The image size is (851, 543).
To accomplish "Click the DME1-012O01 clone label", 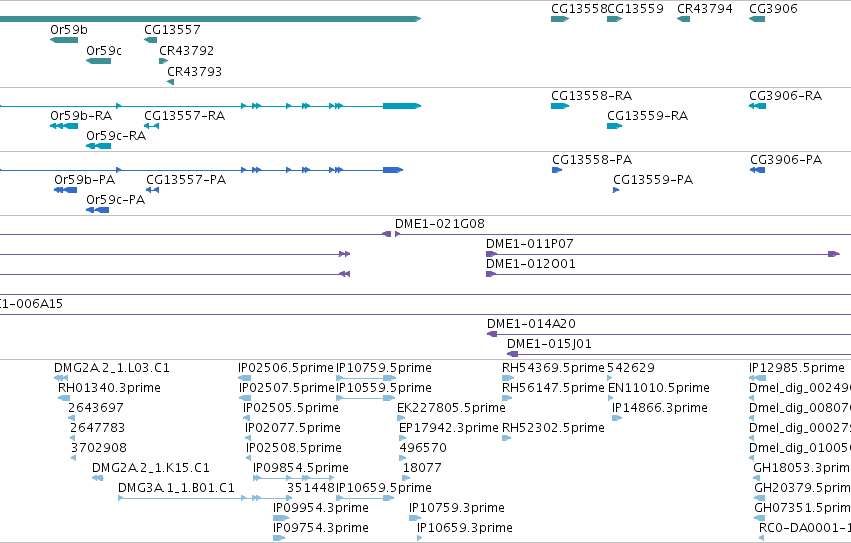I will pyautogui.click(x=531, y=264).
